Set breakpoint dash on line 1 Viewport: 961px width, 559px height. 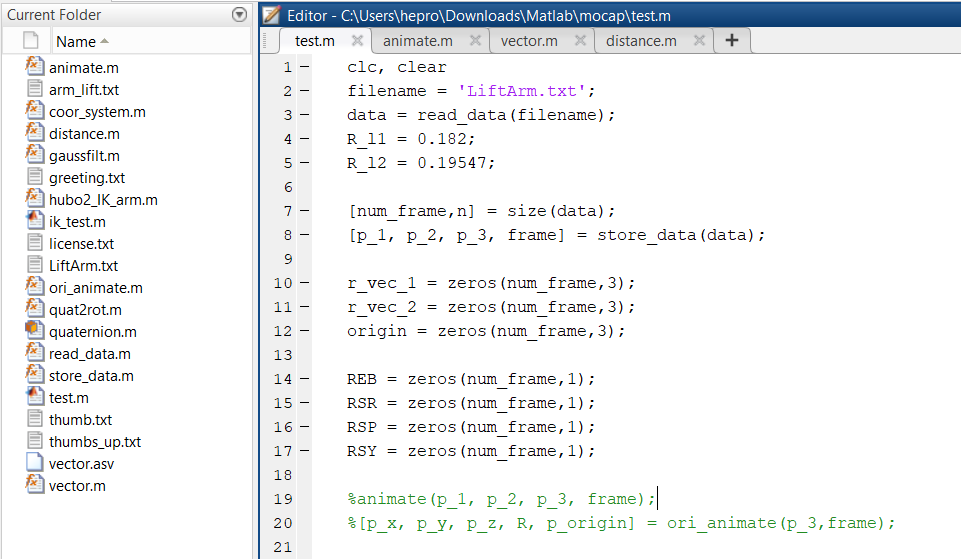coord(305,67)
